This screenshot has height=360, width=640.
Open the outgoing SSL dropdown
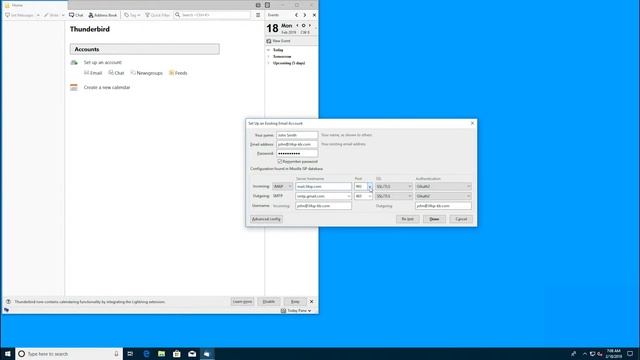(393, 196)
